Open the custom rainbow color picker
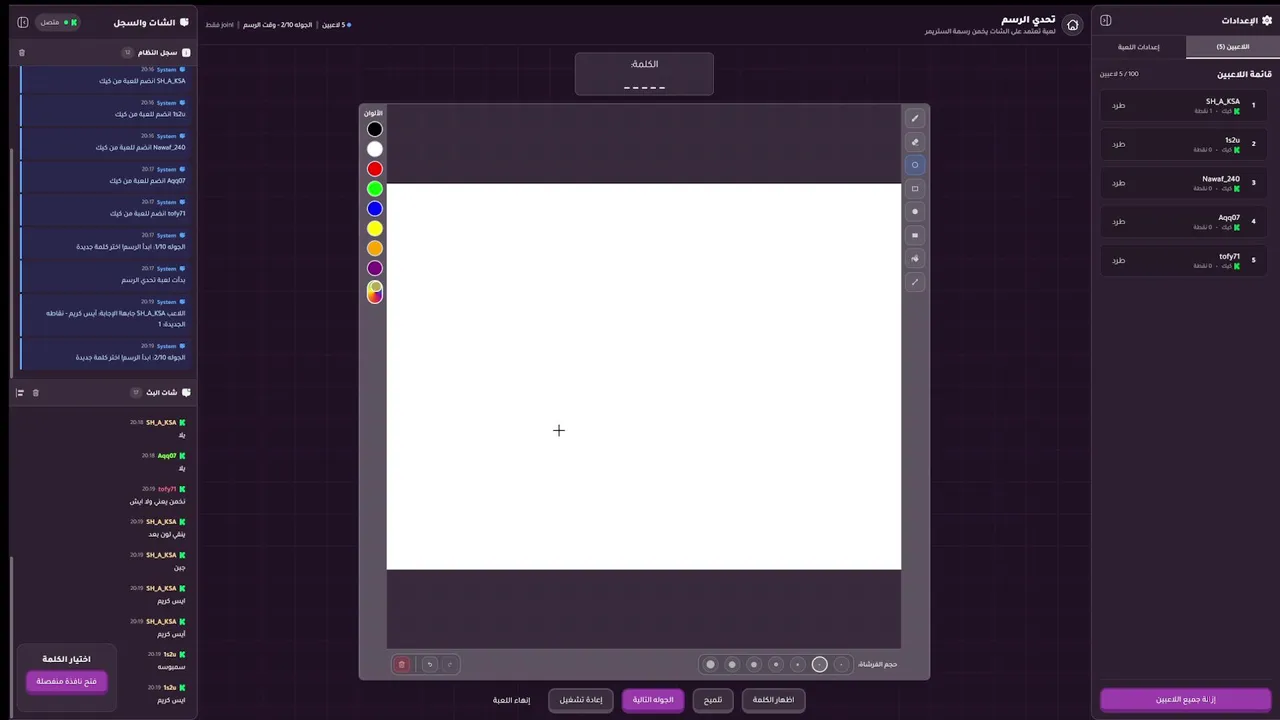 coord(375,291)
